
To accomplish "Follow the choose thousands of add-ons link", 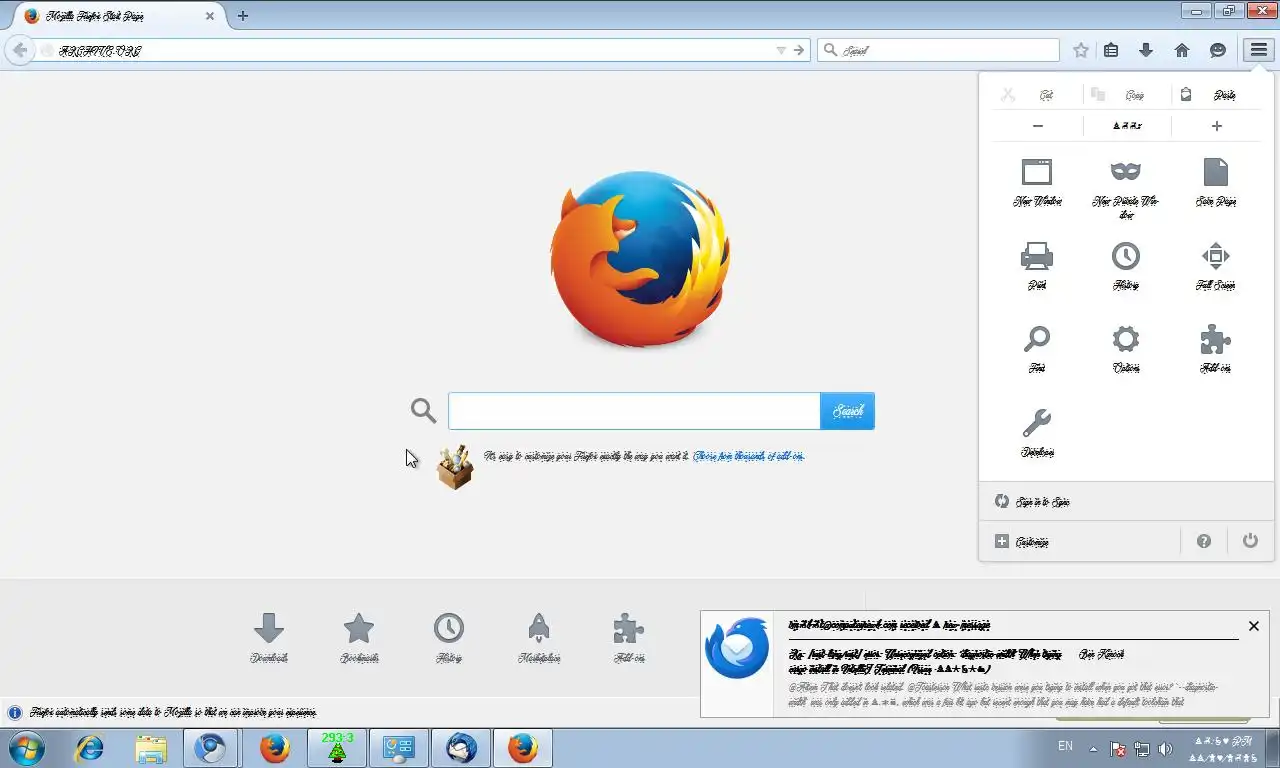I will coord(748,456).
